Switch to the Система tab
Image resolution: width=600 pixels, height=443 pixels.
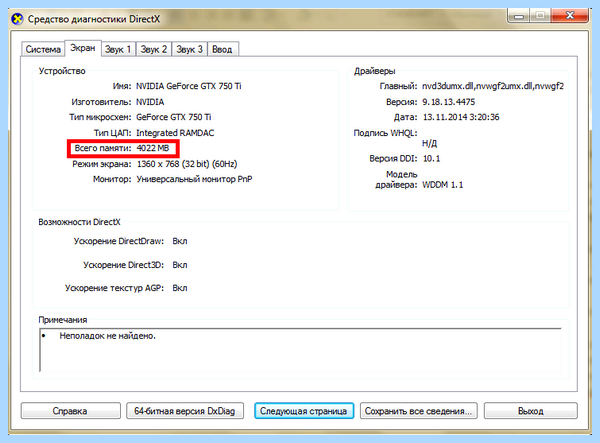point(43,49)
